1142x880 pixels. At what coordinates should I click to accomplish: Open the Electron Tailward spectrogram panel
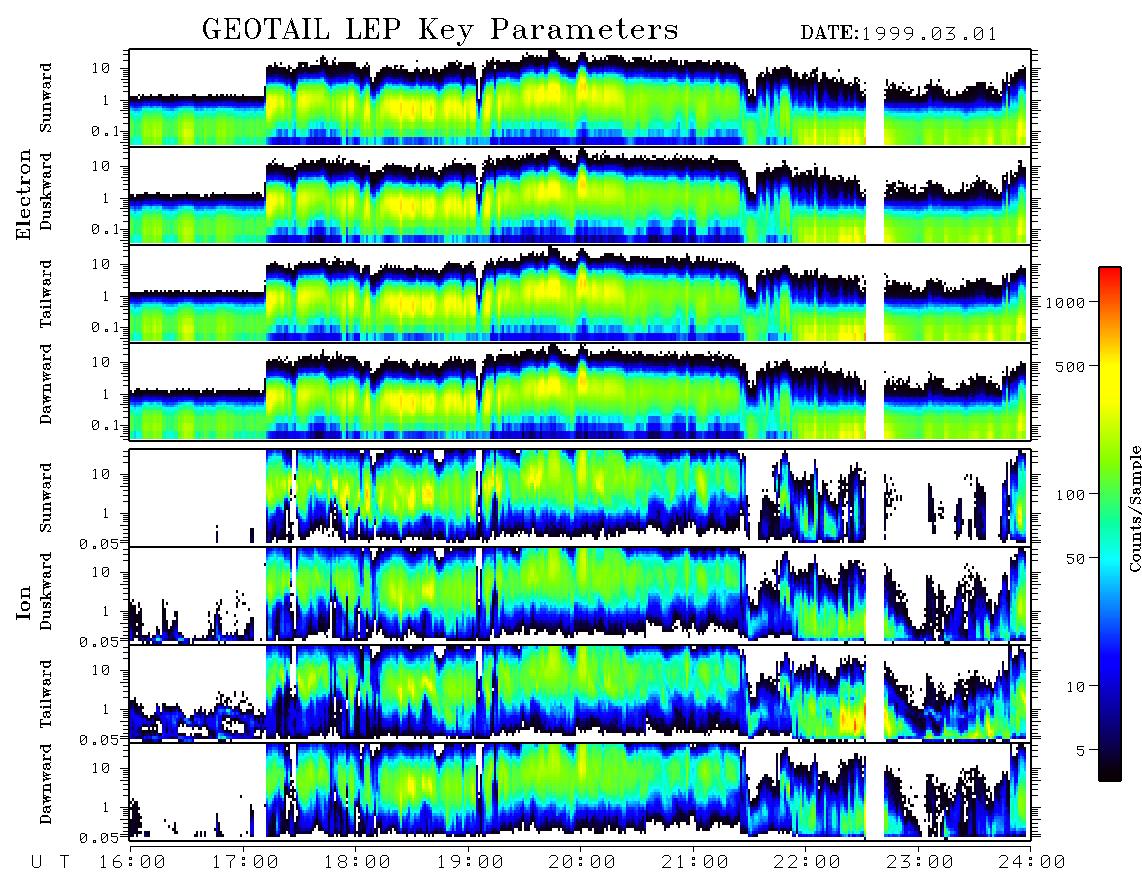[580, 294]
